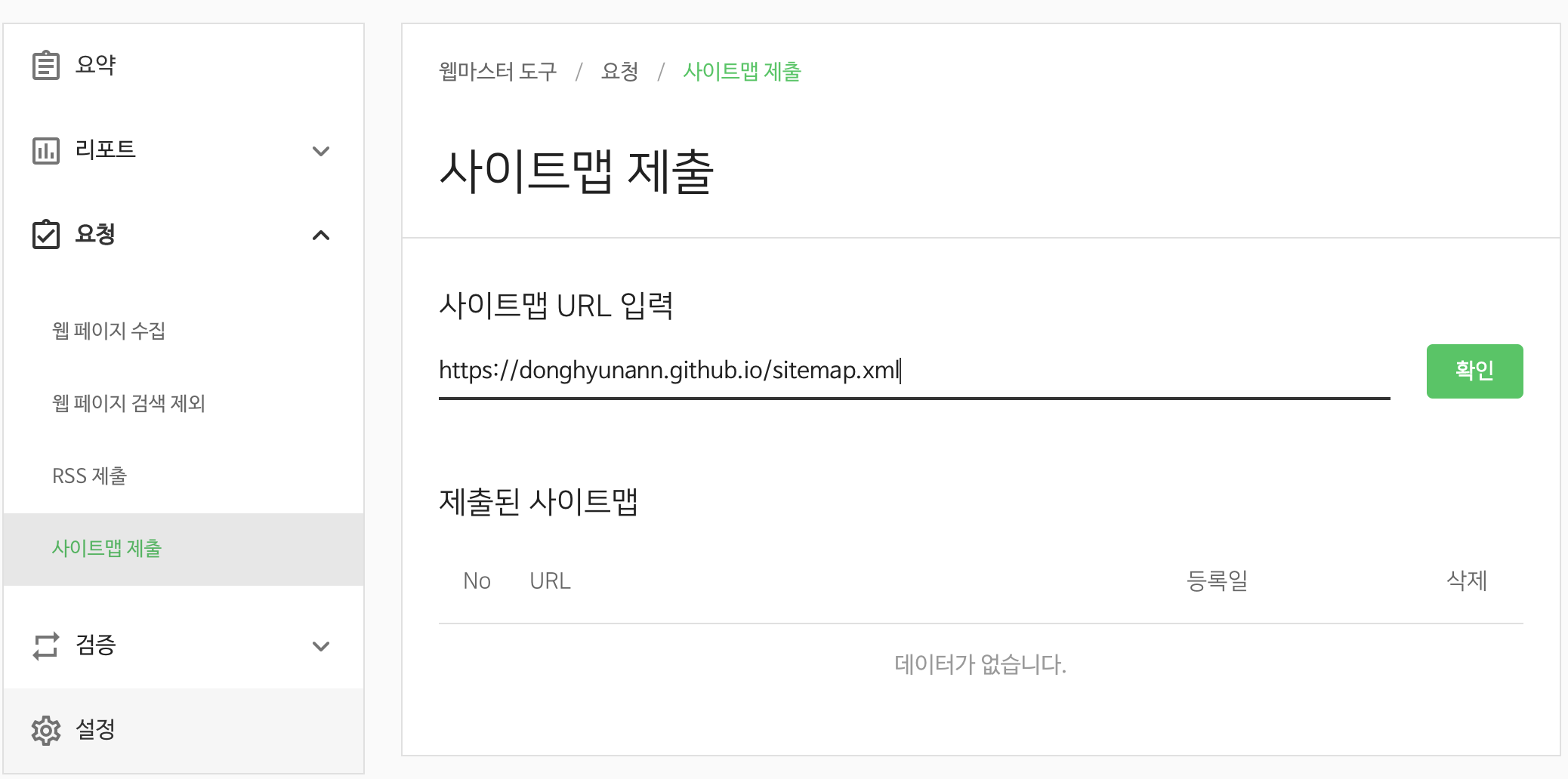Select 웹 페이지 수집 submenu item
Viewport: 1568px width, 779px height.
point(109,331)
